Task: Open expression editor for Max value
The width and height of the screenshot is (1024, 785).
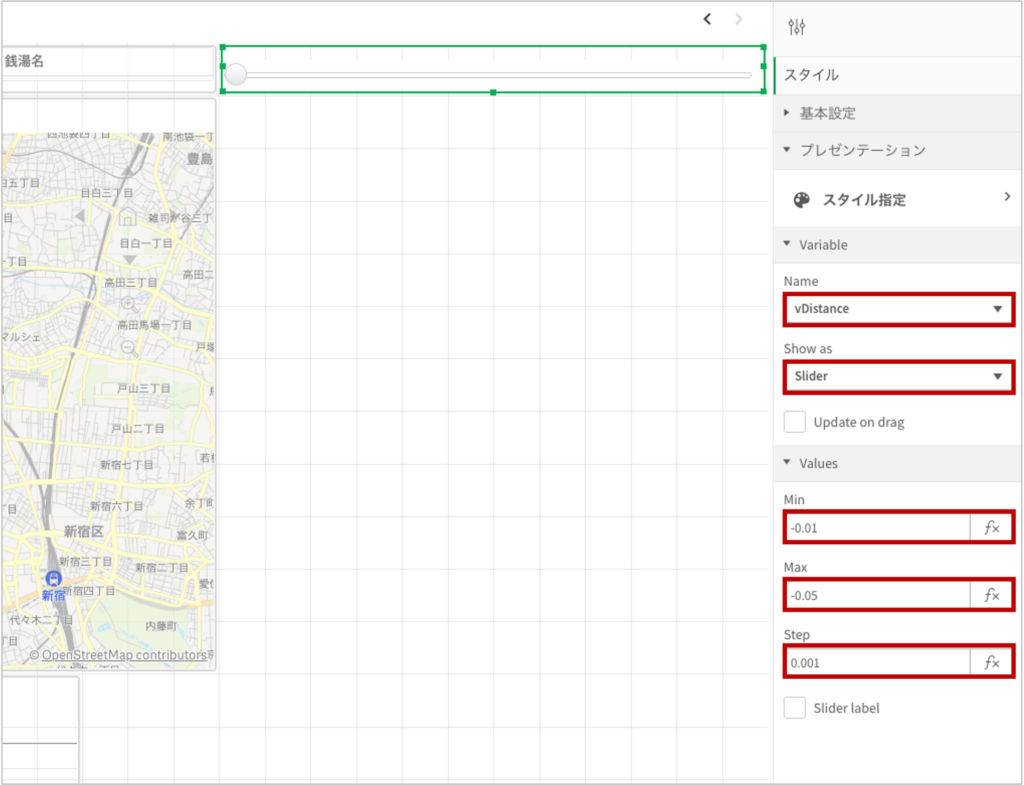Action: 991,595
